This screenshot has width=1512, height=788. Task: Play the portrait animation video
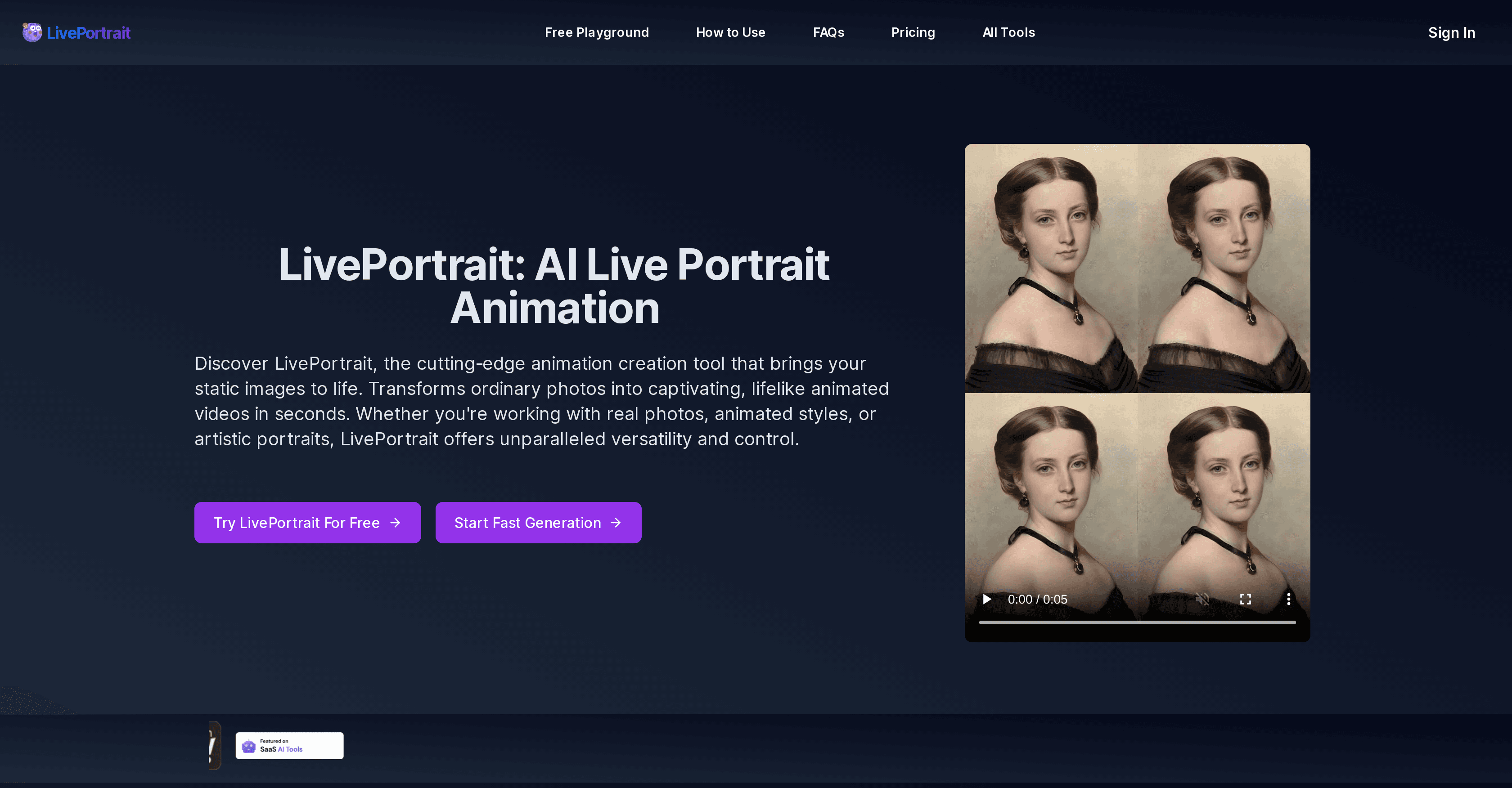[x=987, y=599]
